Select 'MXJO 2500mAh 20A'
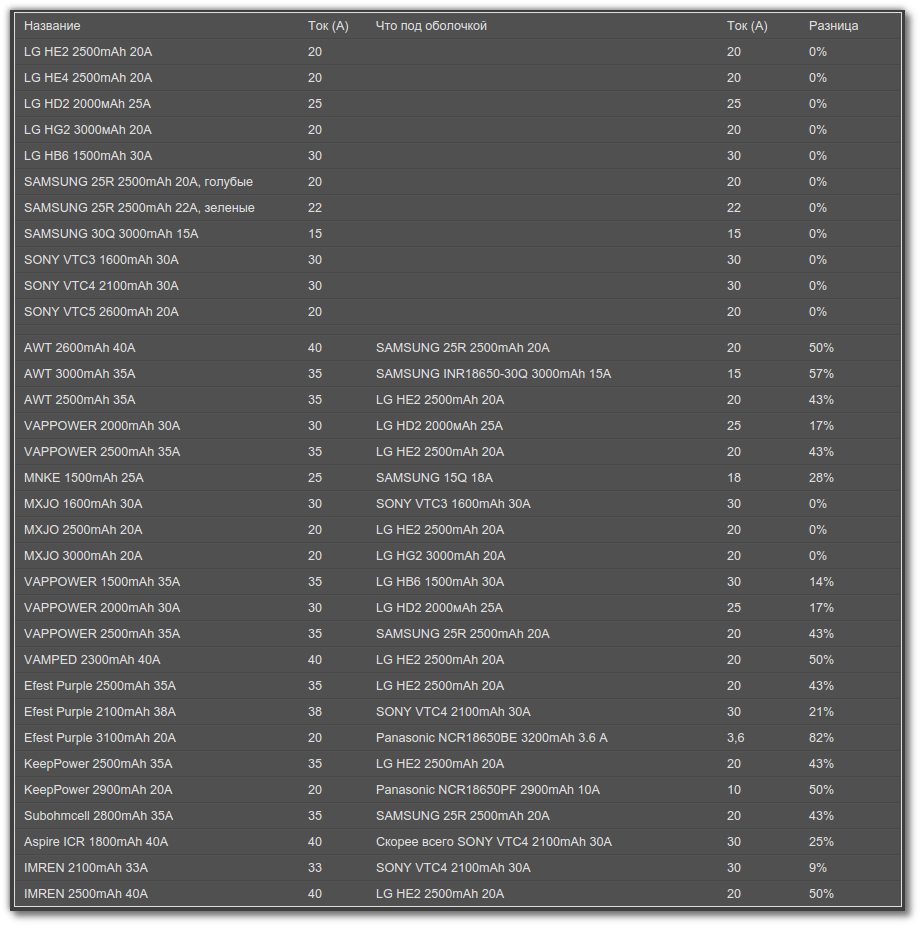Screen dimensions: 921x927 83,530
